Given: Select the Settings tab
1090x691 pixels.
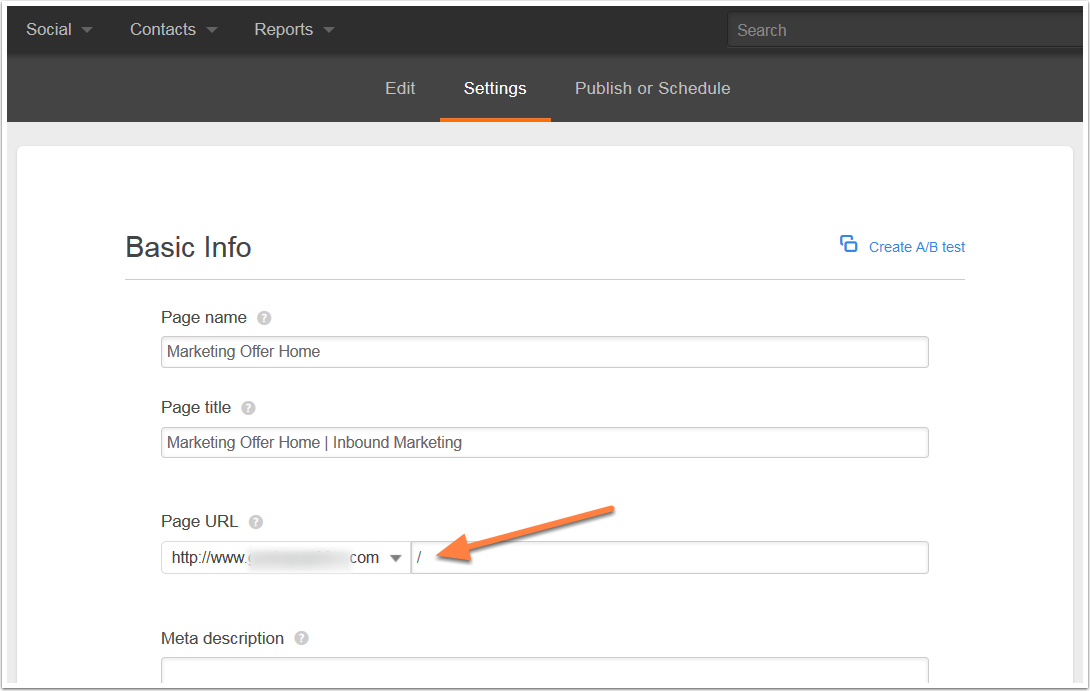Looking at the screenshot, I should [x=495, y=88].
